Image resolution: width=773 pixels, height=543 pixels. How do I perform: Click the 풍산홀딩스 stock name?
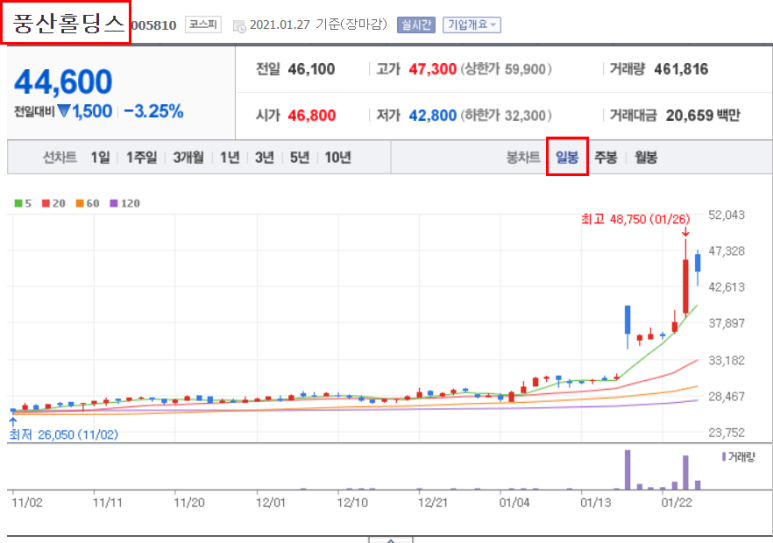68,24
